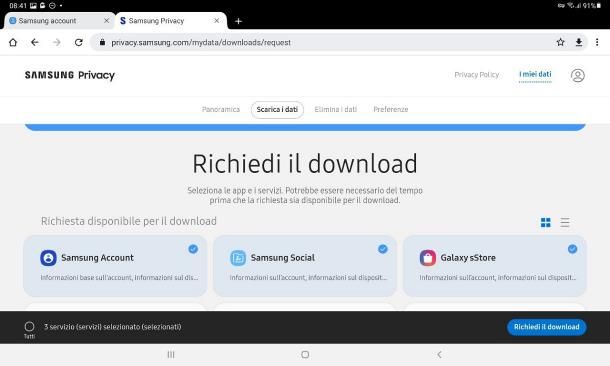Viewport: 610px width, 366px height.
Task: Select all services with Tutti radio
Action: point(29,326)
